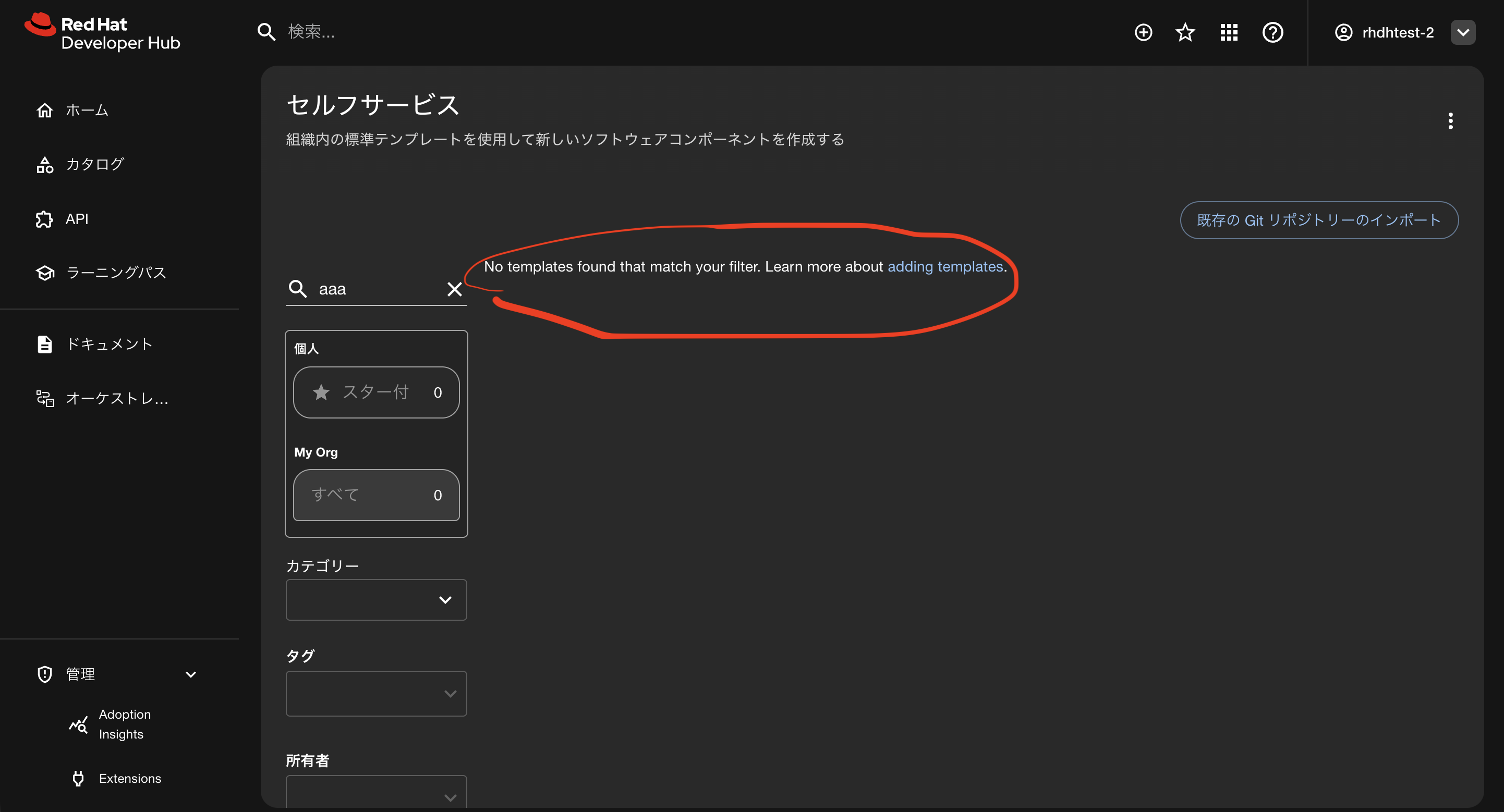Open the application launcher grid icon
The image size is (1504, 812).
[x=1229, y=32]
